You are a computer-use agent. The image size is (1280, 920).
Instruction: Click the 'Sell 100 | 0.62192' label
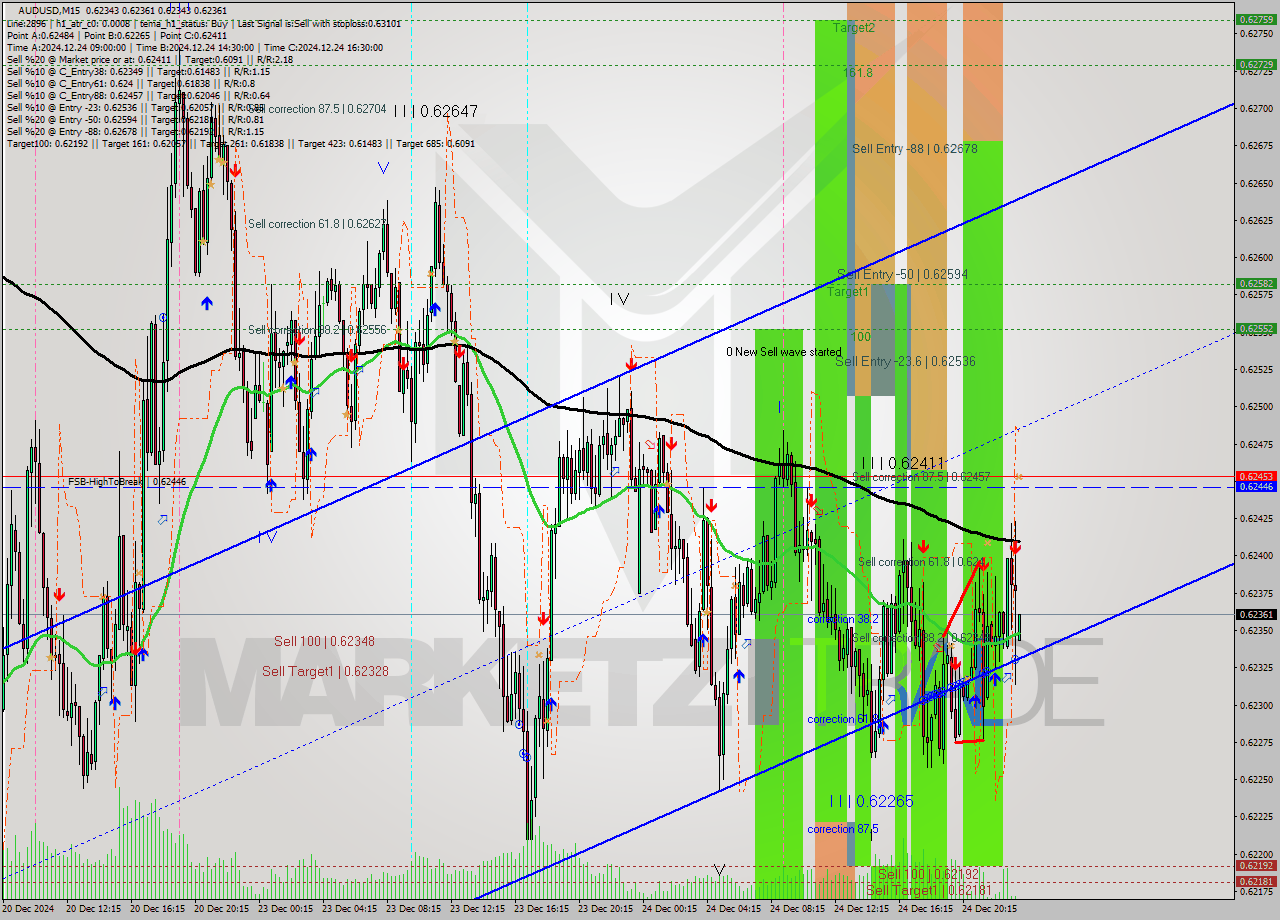click(927, 874)
